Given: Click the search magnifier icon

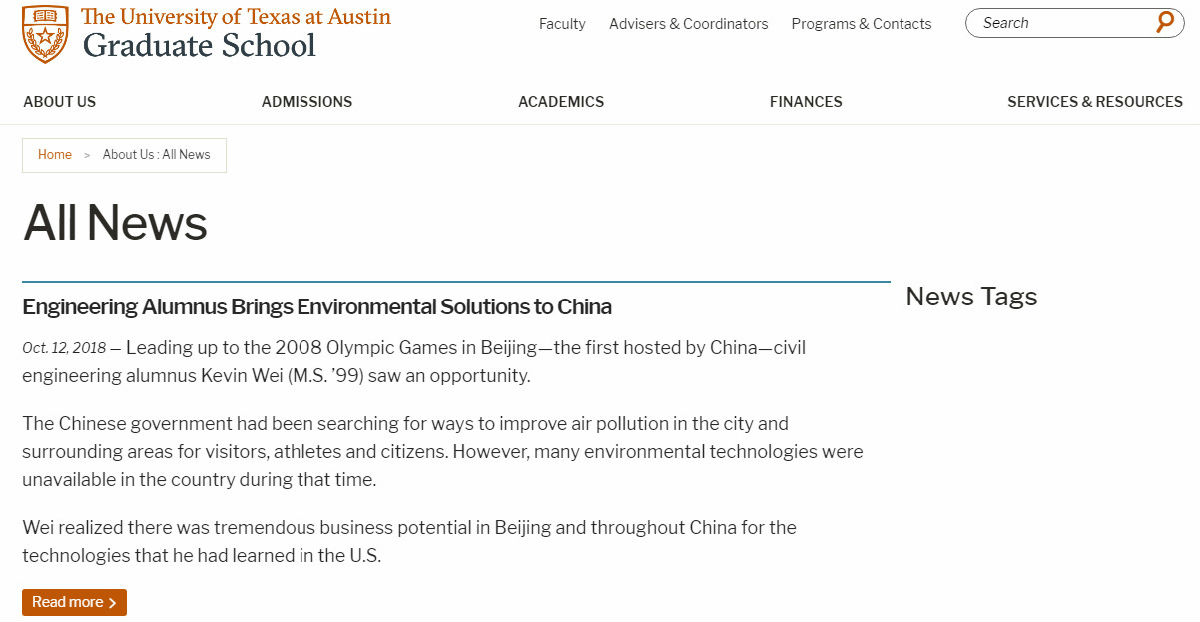Looking at the screenshot, I should 1165,23.
